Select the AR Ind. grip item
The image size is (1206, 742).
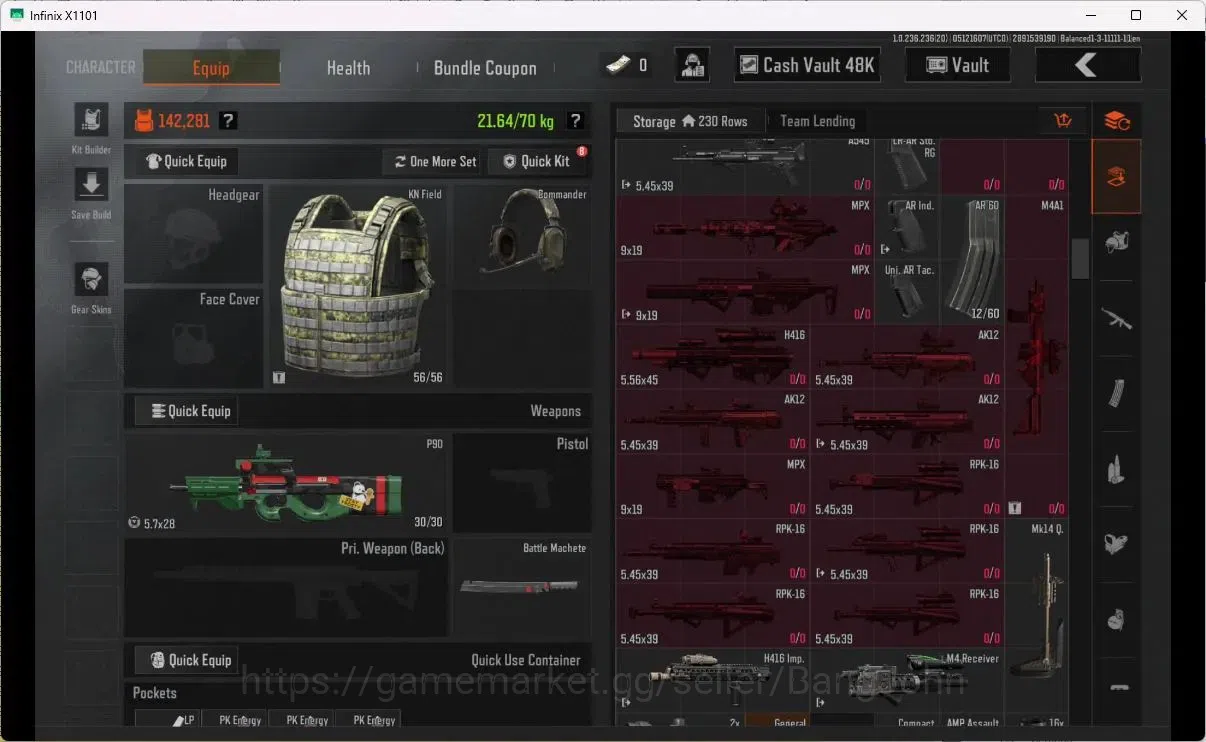908,228
